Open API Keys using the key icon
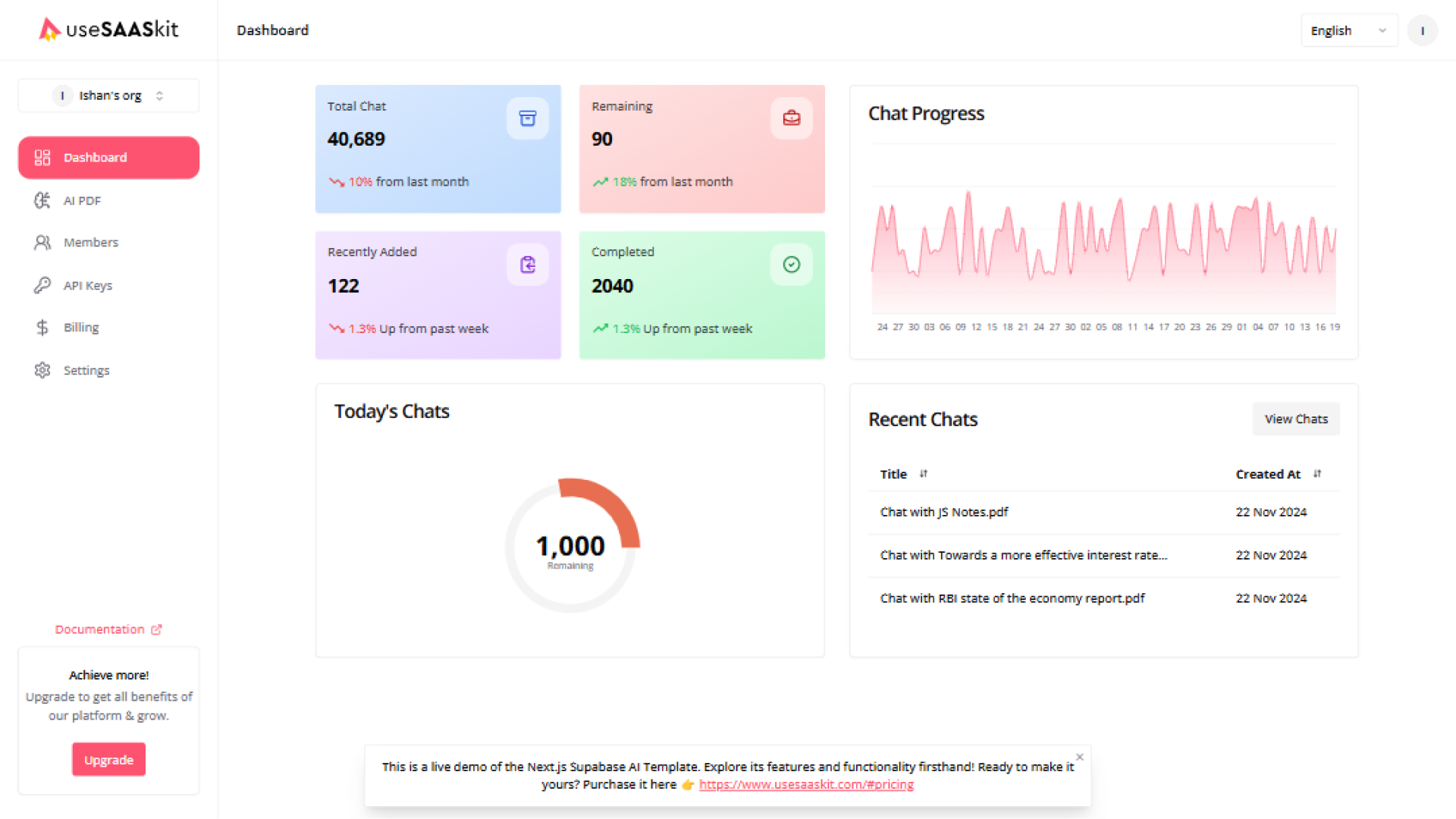The width and height of the screenshot is (1456, 819). click(x=43, y=284)
